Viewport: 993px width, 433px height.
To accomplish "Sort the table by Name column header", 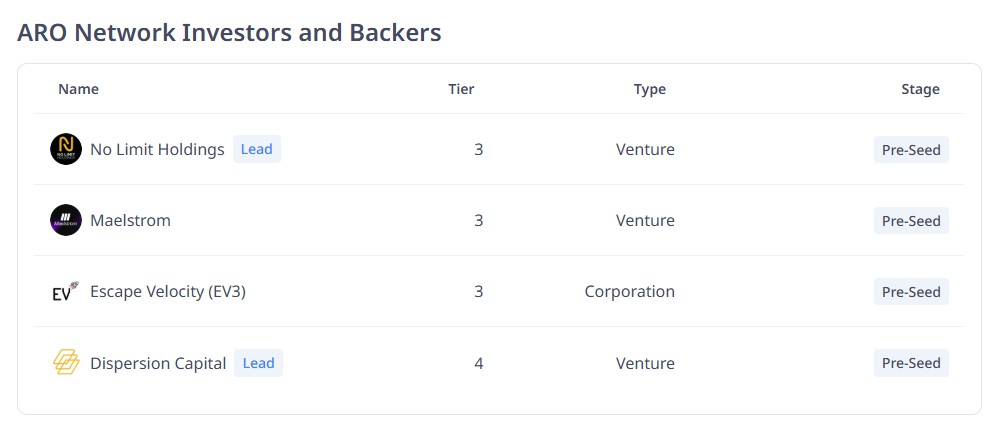I will click(78, 89).
